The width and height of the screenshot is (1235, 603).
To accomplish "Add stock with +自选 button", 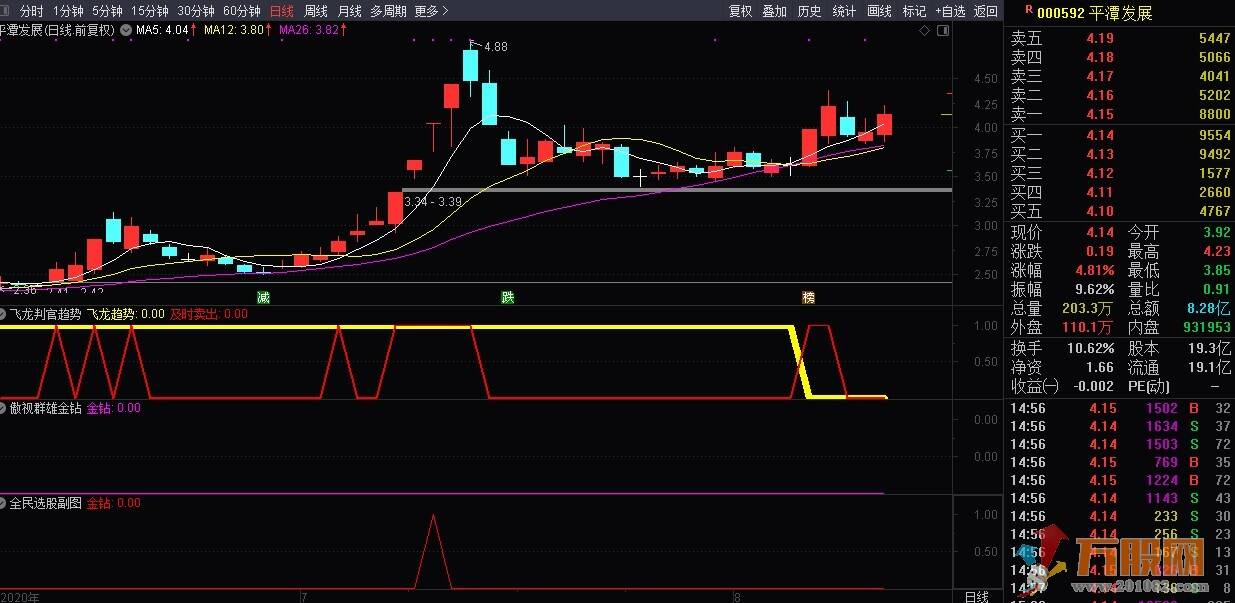I will click(950, 11).
